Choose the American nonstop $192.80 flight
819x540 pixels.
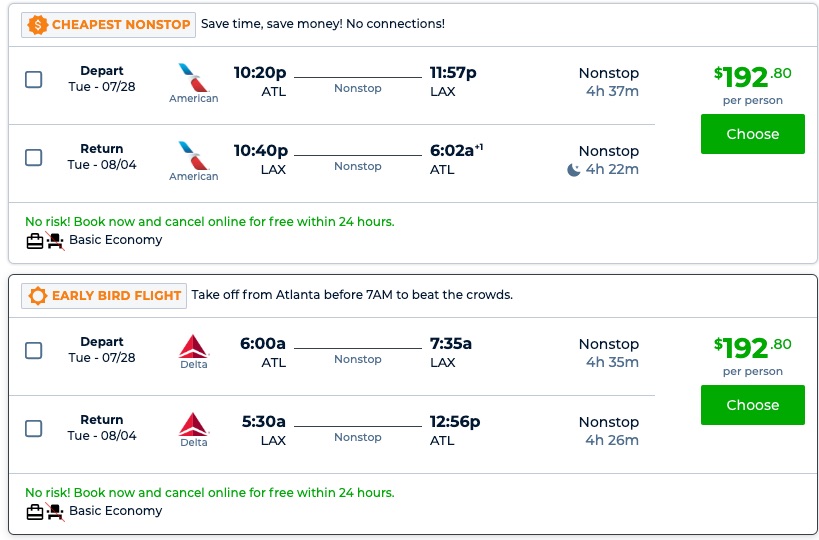click(x=752, y=134)
